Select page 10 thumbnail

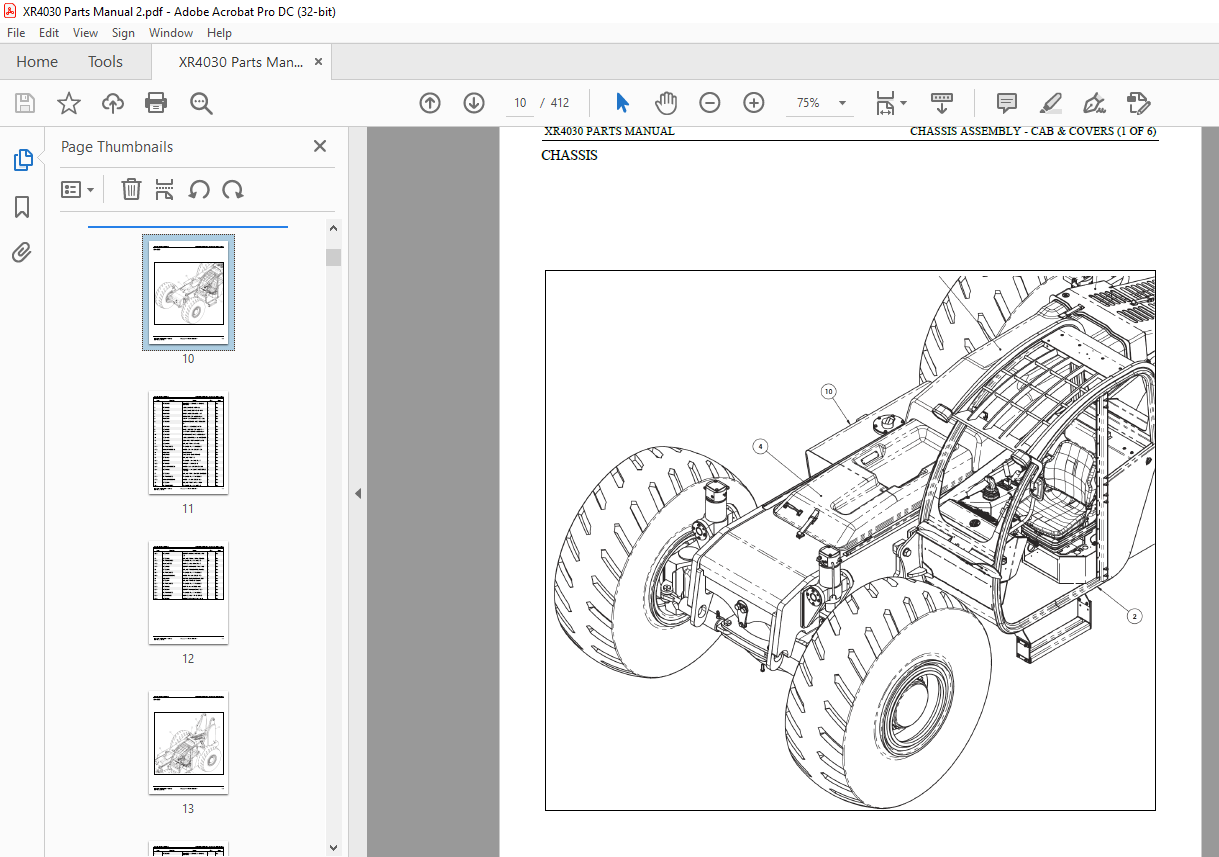[x=188, y=292]
